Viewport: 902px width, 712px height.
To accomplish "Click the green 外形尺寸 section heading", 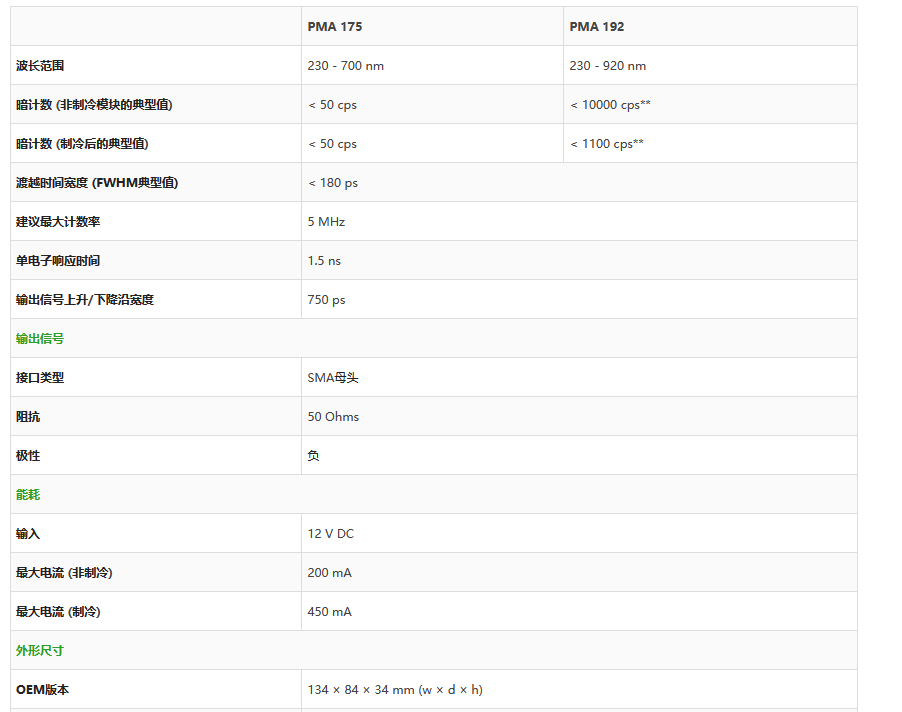I will tap(40, 651).
